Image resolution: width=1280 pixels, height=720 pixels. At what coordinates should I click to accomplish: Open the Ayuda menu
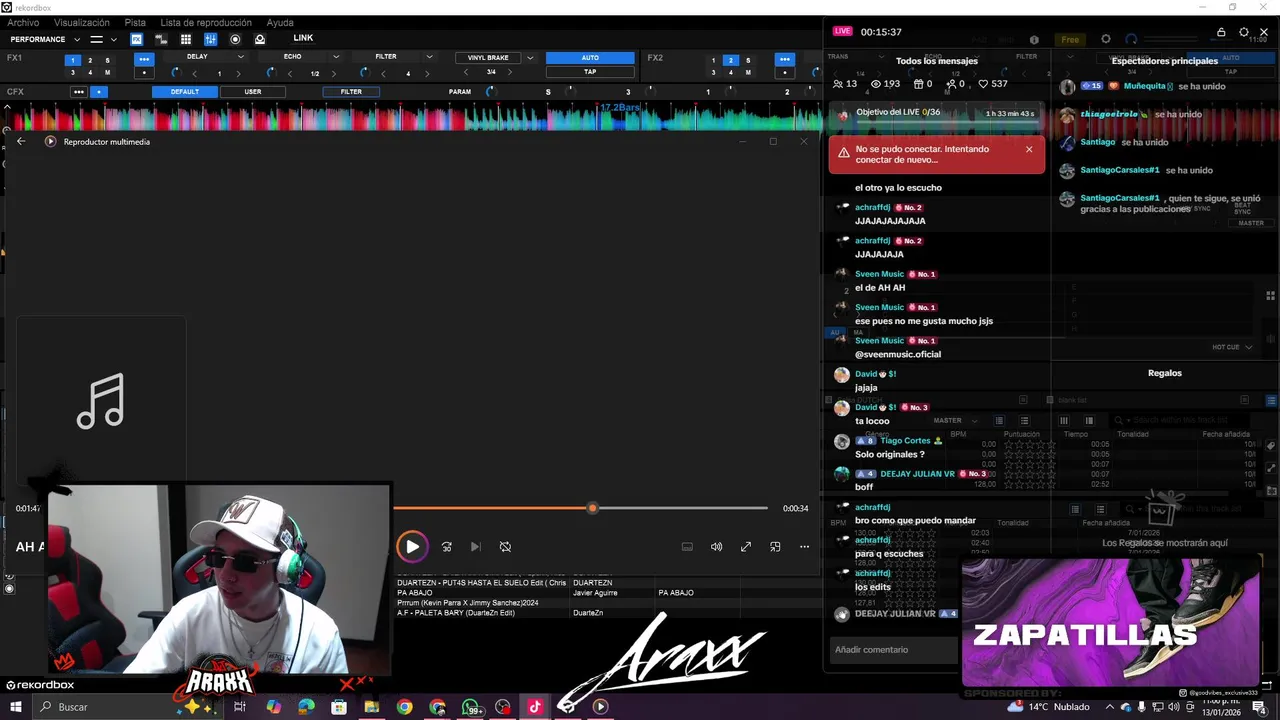280,23
